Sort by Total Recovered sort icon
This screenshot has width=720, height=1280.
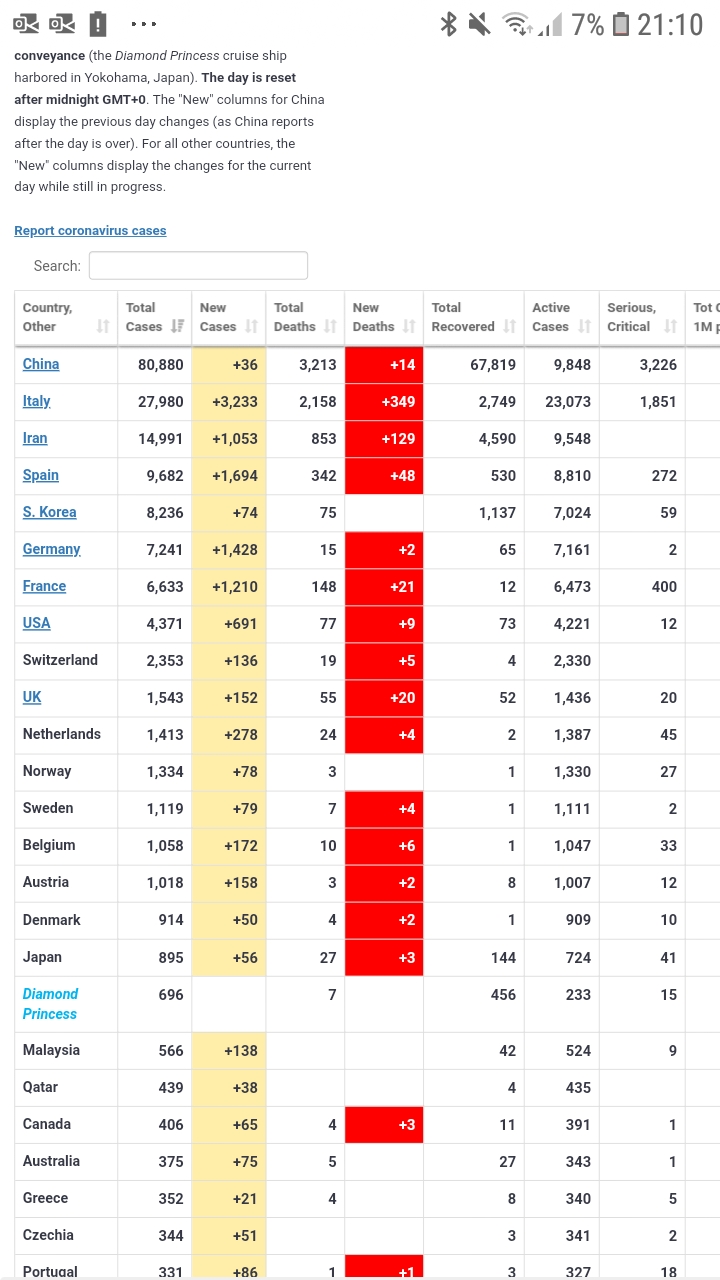click(x=509, y=327)
